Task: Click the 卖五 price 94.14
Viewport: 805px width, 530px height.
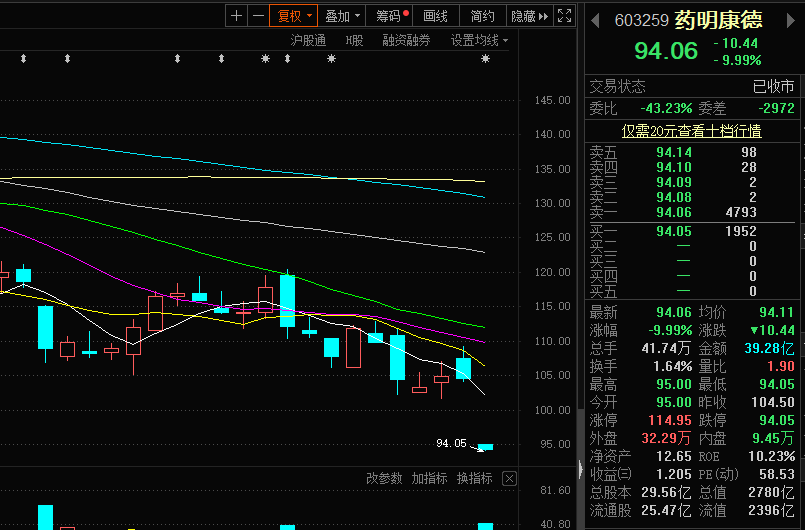Action: point(674,152)
